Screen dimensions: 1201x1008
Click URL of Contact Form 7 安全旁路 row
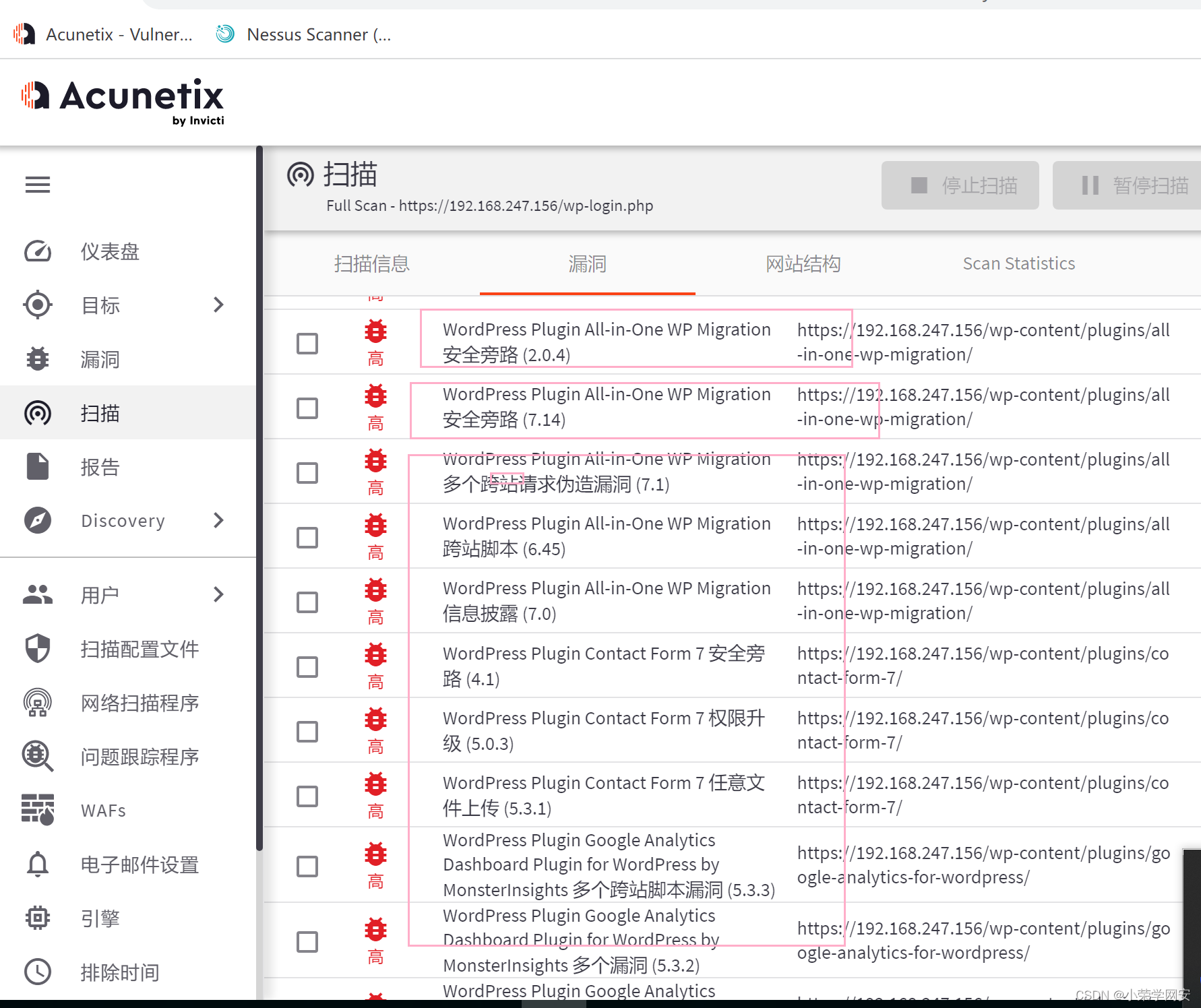click(983, 666)
